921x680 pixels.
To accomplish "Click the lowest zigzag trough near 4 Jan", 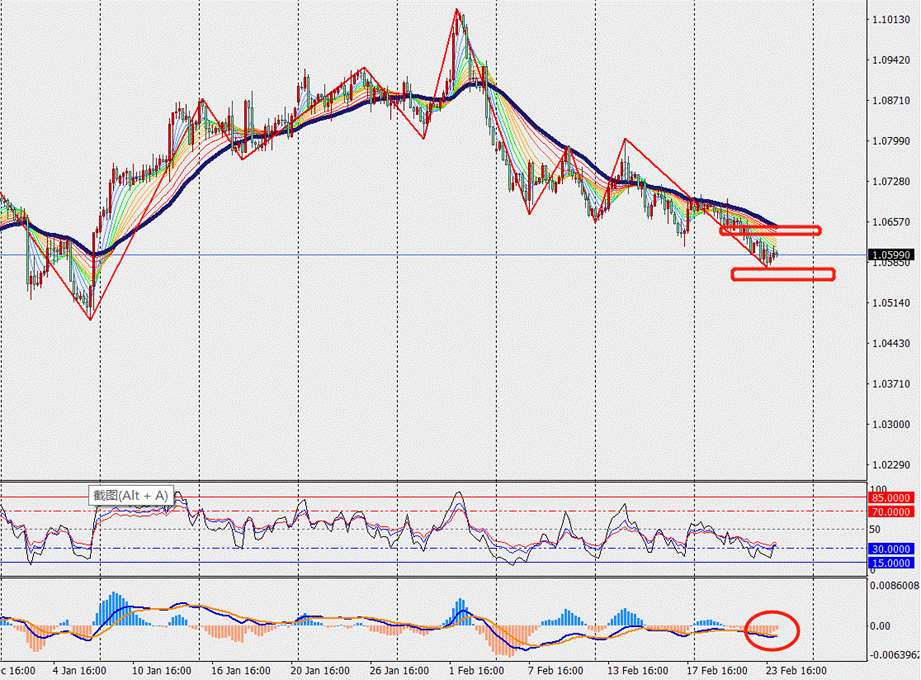I will click(x=90, y=318).
